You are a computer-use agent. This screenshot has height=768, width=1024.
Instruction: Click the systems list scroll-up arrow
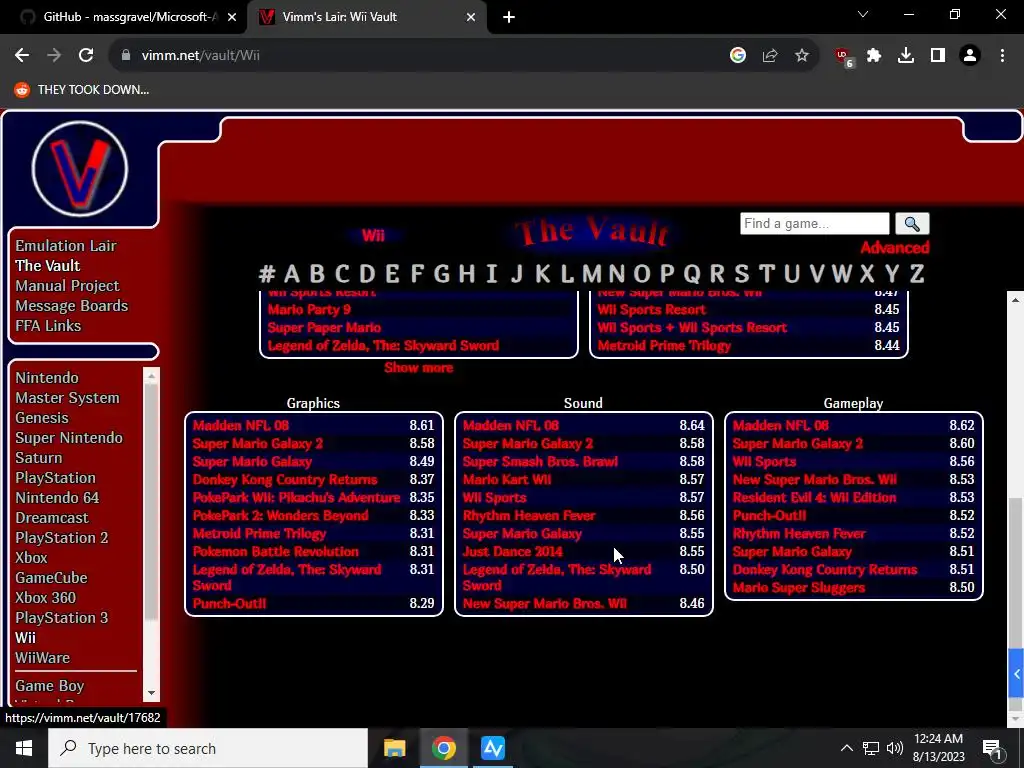[x=152, y=376]
